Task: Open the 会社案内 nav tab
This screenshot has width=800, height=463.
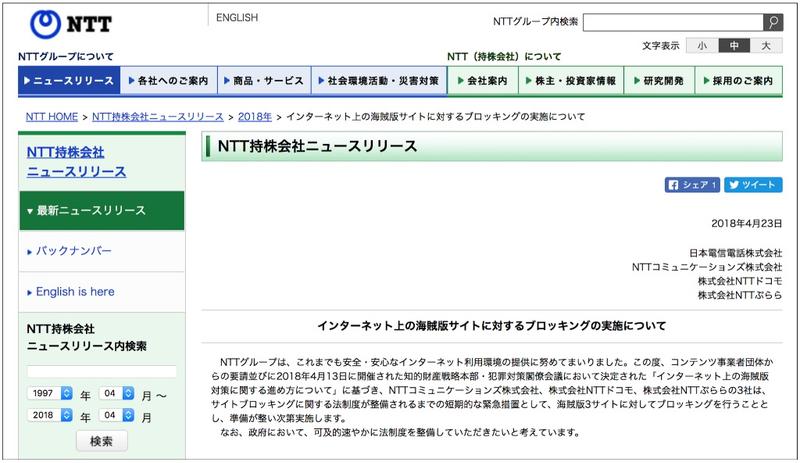Action: tap(483, 81)
